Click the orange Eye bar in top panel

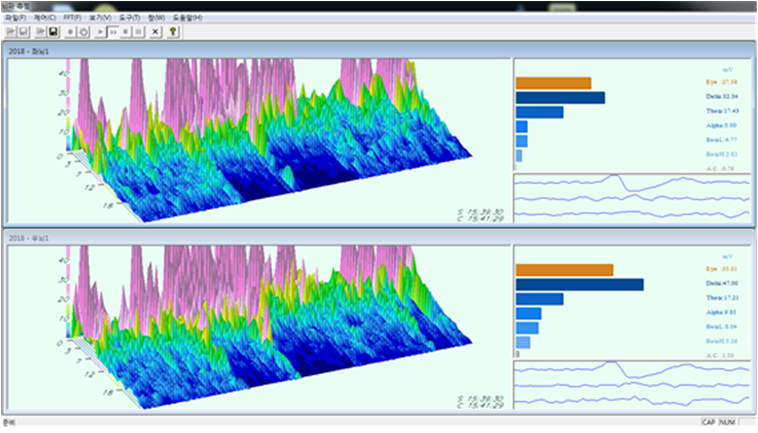coord(553,83)
